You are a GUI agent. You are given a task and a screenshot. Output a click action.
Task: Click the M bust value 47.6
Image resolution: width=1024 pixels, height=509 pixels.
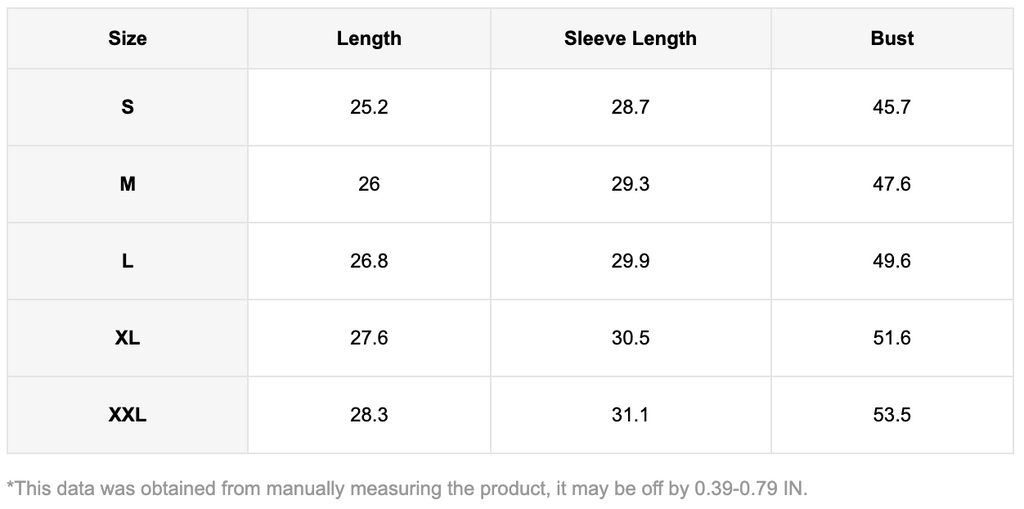(892, 184)
